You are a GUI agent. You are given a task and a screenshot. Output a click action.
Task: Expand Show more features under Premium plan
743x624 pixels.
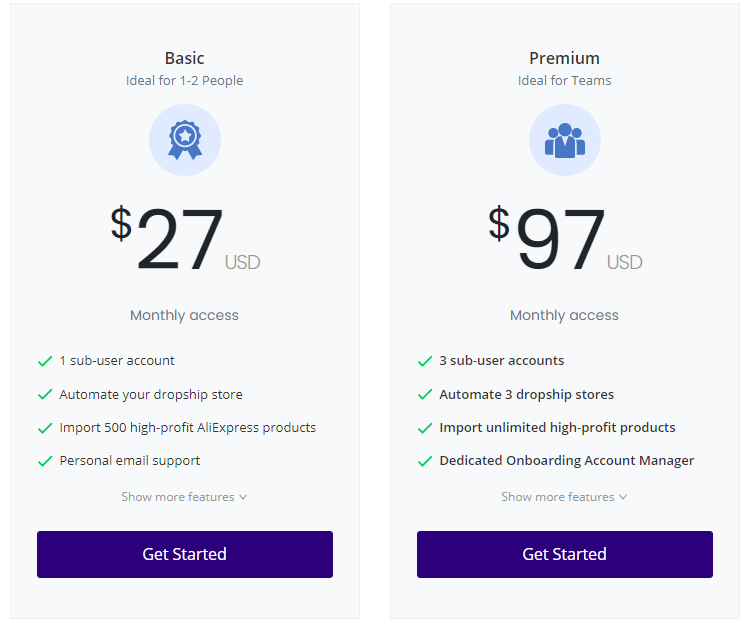pos(564,497)
